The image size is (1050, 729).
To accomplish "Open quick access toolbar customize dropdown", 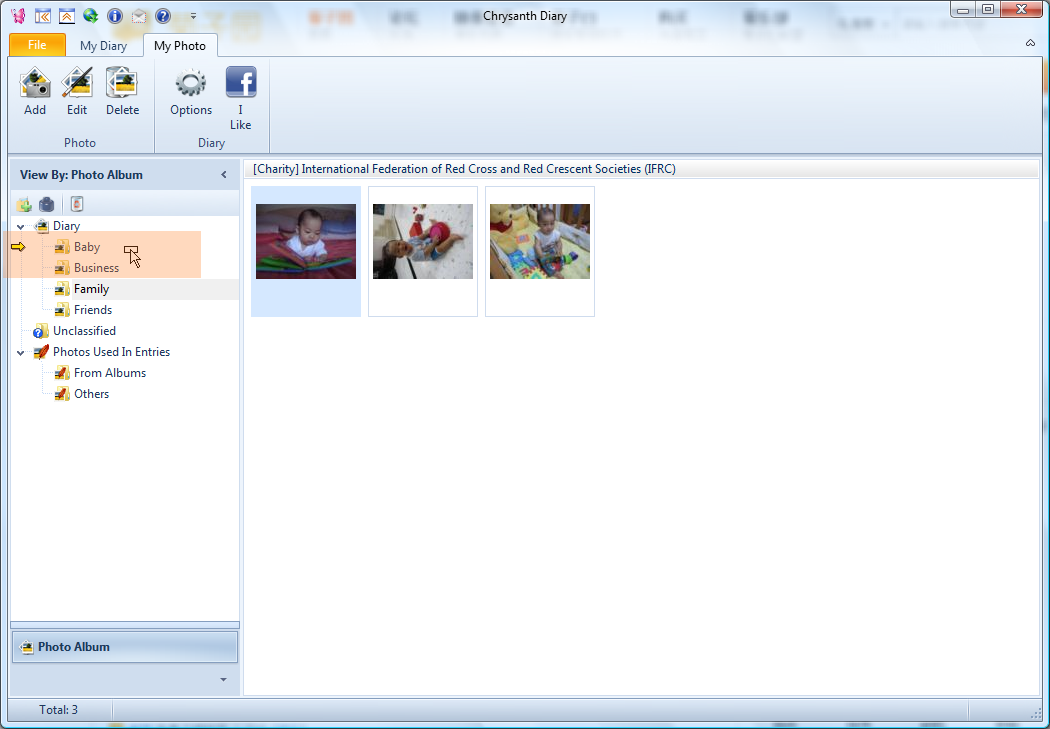I will pyautogui.click(x=193, y=17).
